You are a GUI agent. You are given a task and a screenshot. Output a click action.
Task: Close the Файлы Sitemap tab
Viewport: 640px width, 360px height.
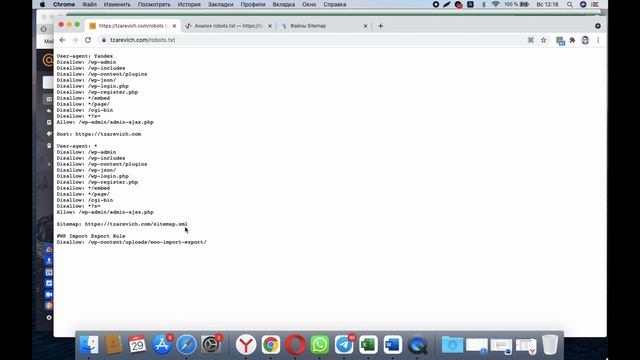click(x=365, y=26)
